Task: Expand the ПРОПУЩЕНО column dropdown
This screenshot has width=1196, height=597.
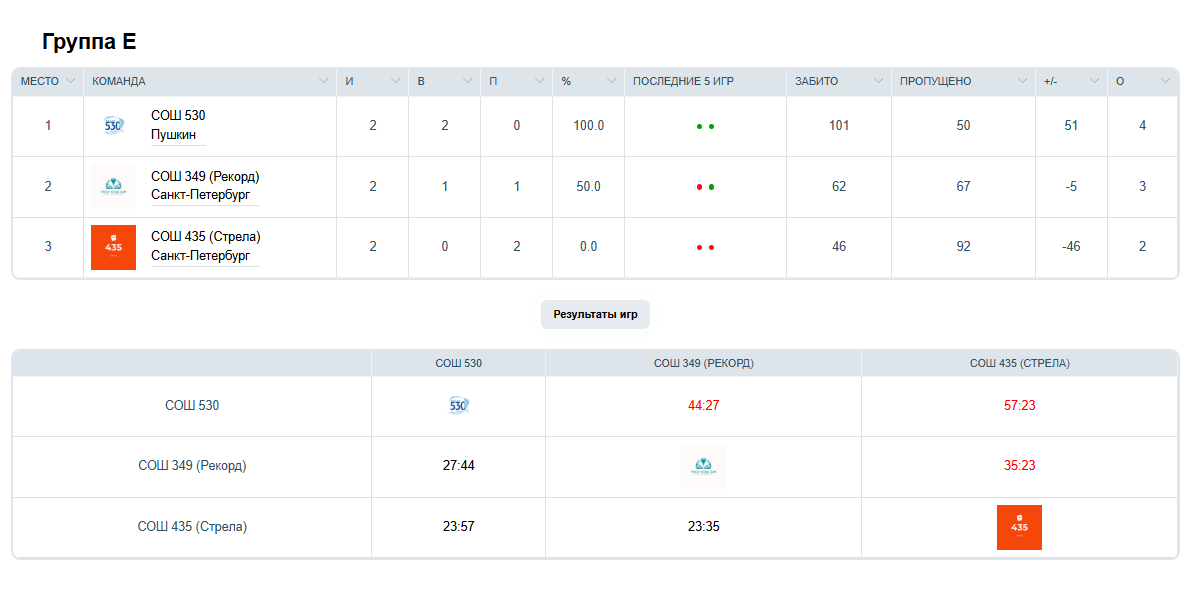Action: [x=1022, y=82]
